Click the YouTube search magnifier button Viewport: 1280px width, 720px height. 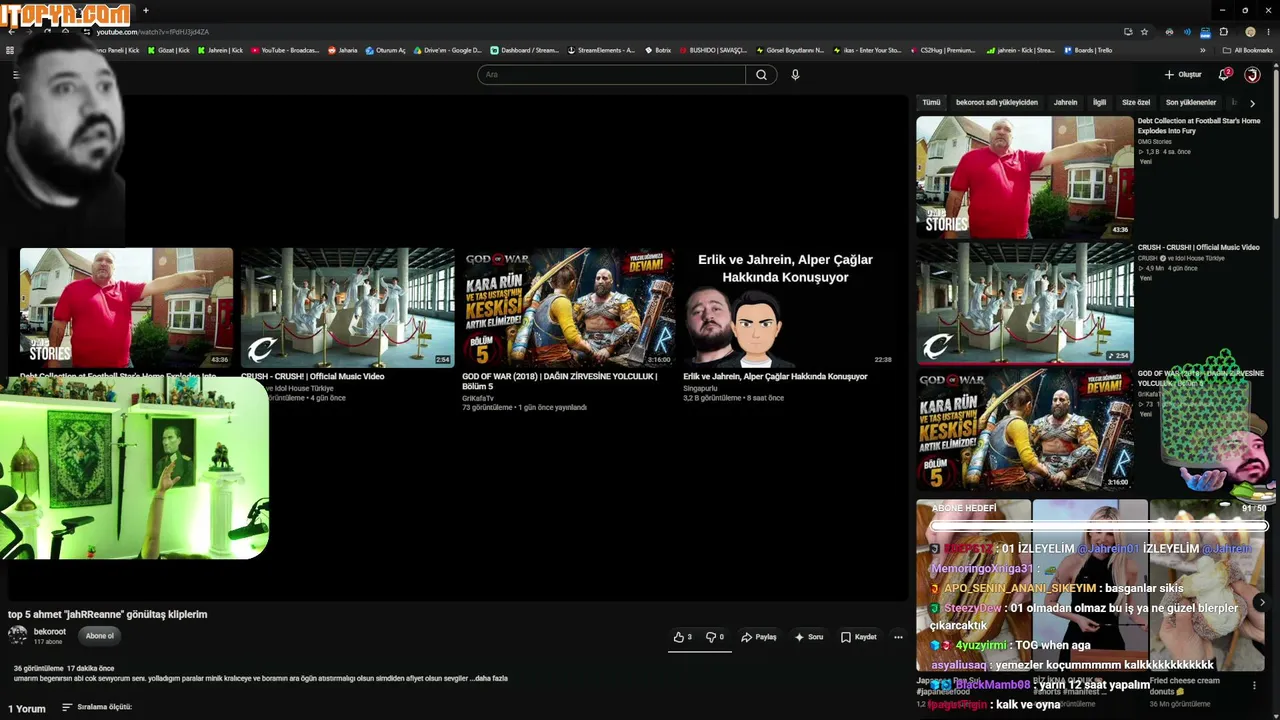pos(761,75)
